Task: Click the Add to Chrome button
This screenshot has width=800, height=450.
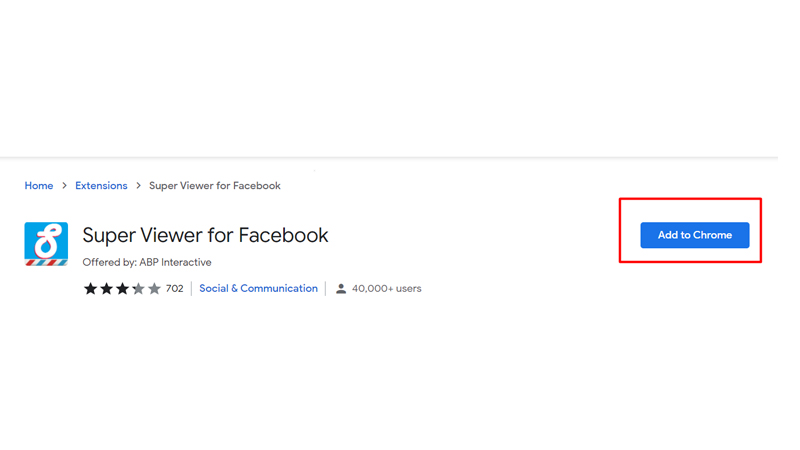Action: pyautogui.click(x=694, y=235)
